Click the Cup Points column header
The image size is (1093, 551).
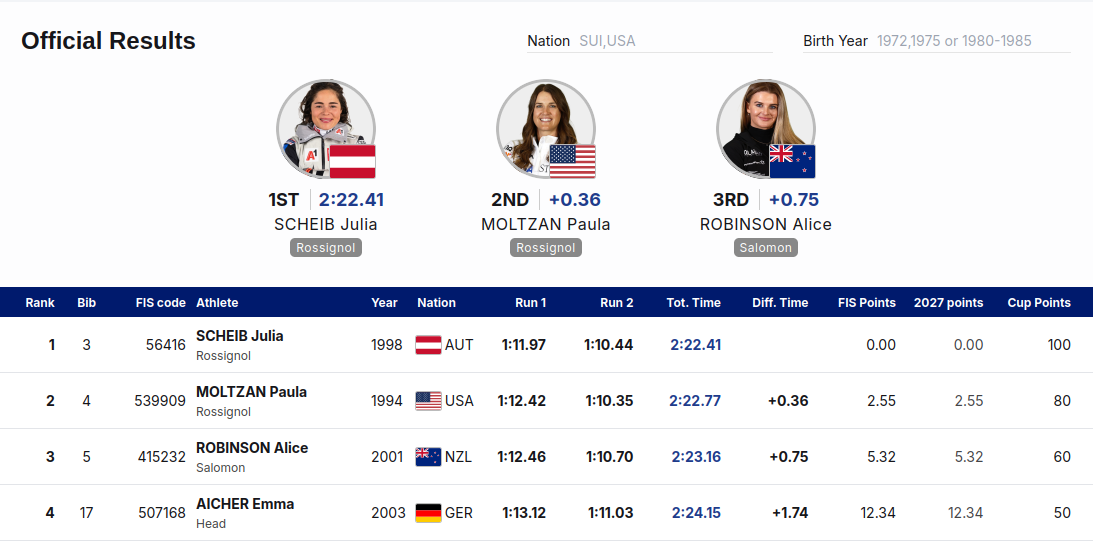pos(1039,303)
